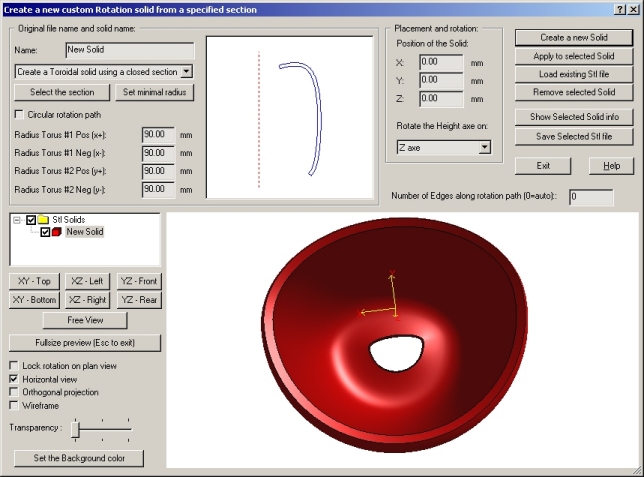Click the Free View button

click(85, 320)
